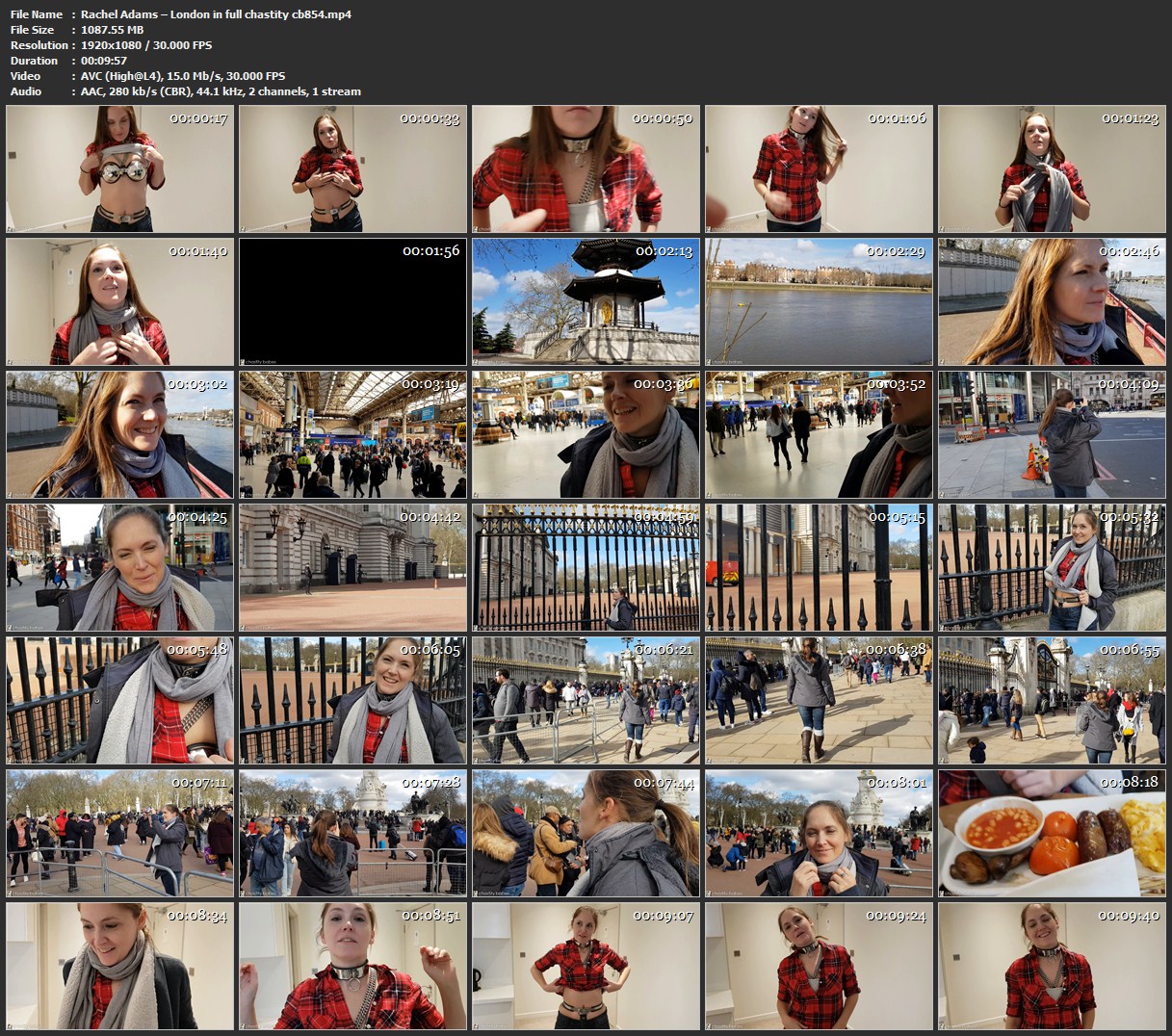This screenshot has width=1172, height=1036.
Task: Select the 'Resolution' label
Action: pyautogui.click(x=39, y=45)
